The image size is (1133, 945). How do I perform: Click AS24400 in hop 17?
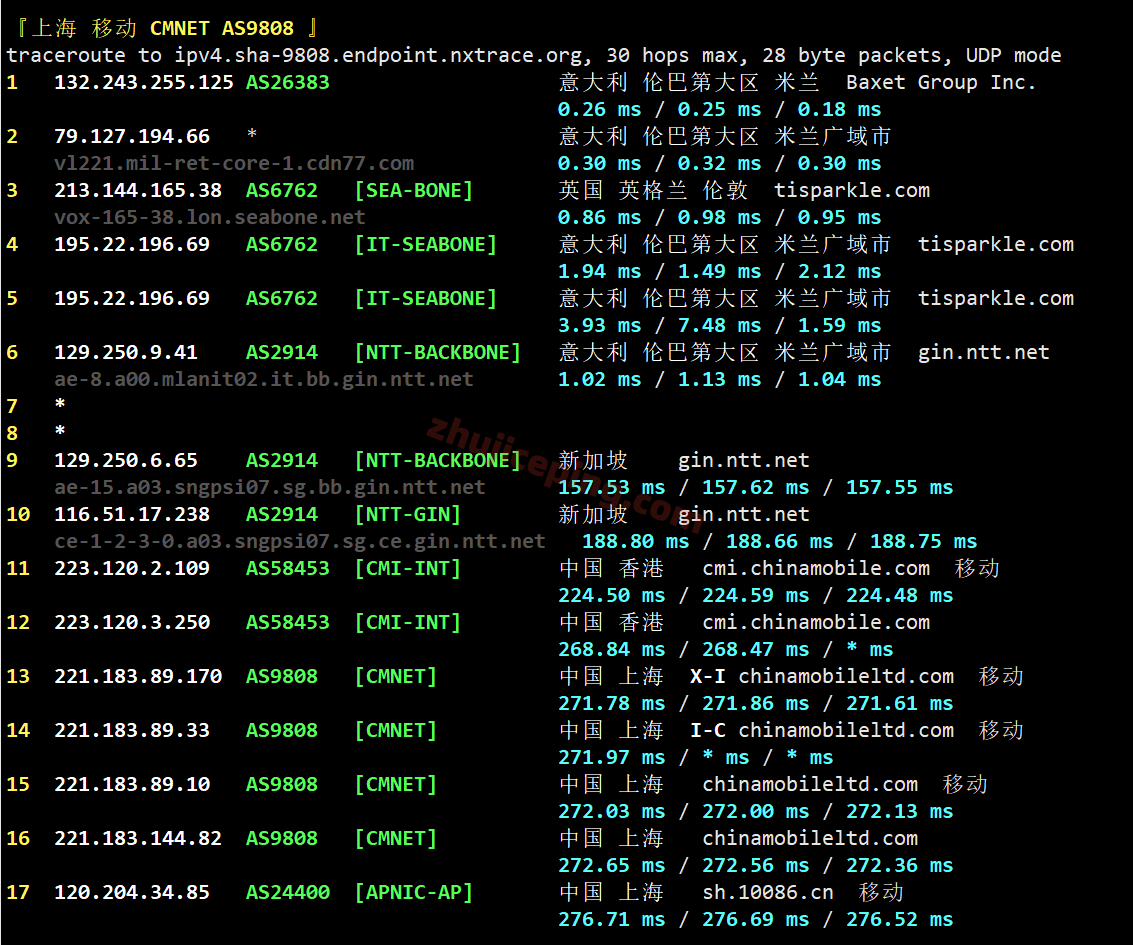[x=288, y=892]
